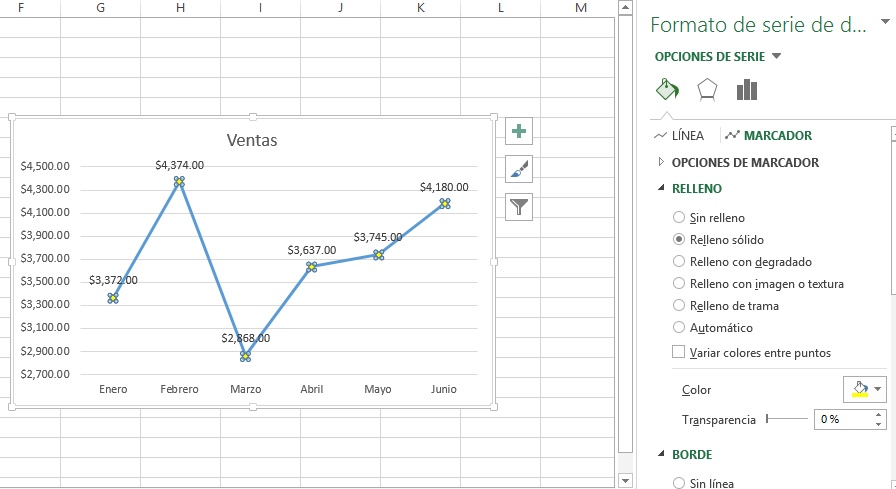Choose Relleno con degradado option
896x489 pixels.
tap(680, 261)
